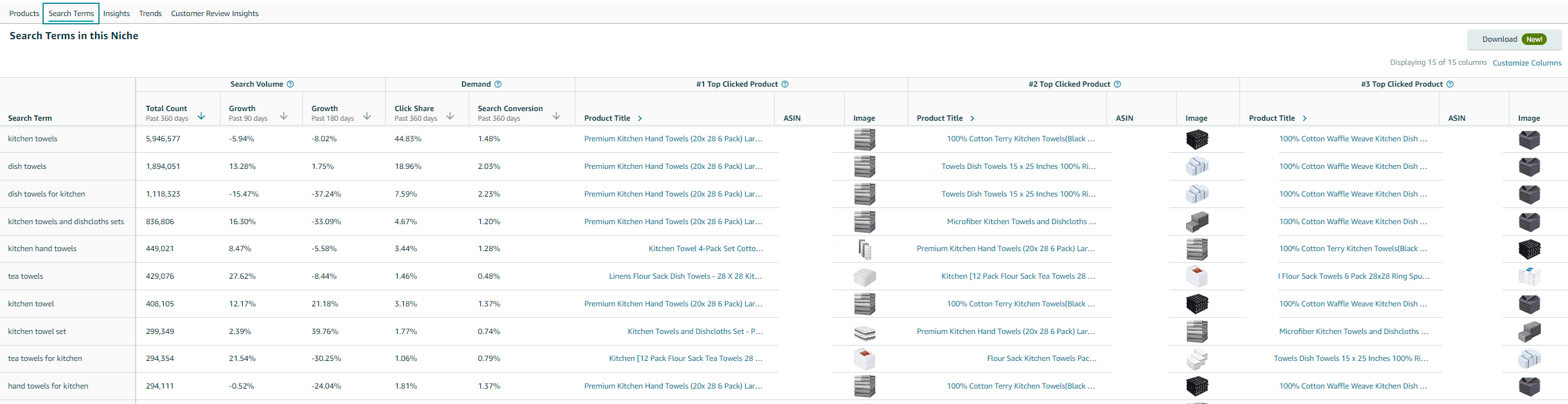The height and width of the screenshot is (404, 1568).
Task: Sort by Search Conversion arrow
Action: click(x=556, y=116)
